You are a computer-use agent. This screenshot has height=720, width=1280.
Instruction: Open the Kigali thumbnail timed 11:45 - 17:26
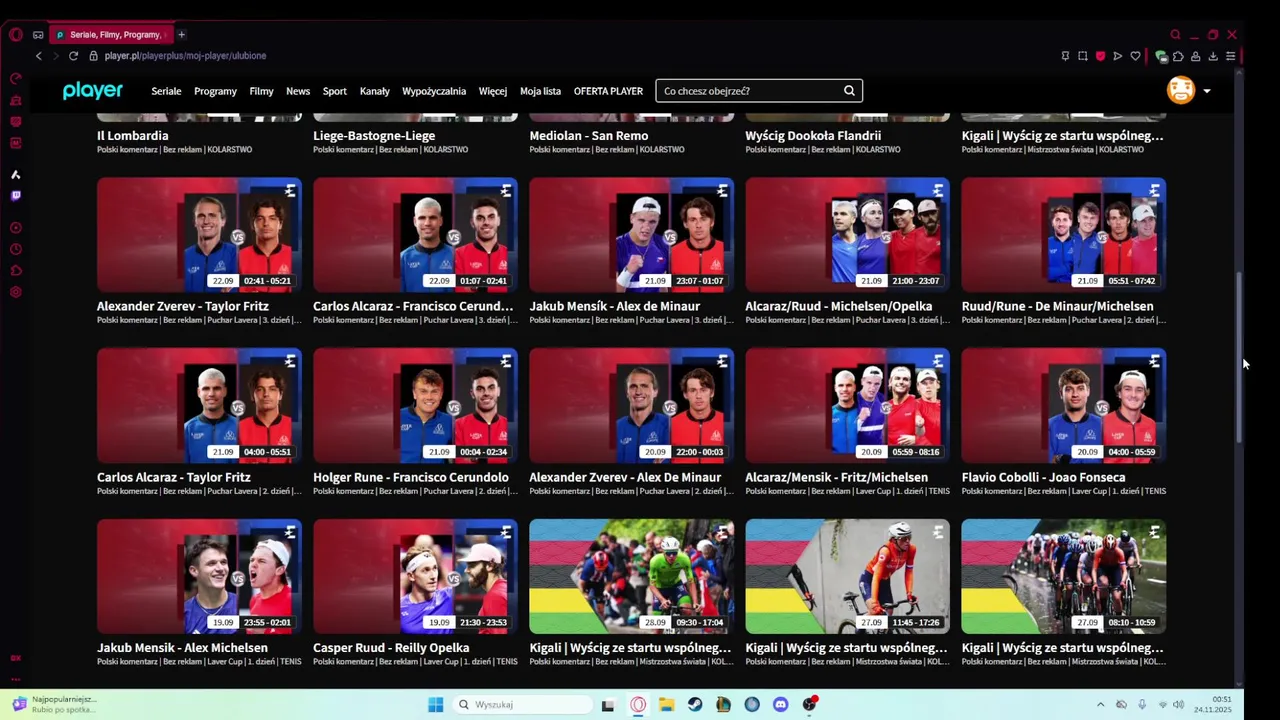coord(847,577)
